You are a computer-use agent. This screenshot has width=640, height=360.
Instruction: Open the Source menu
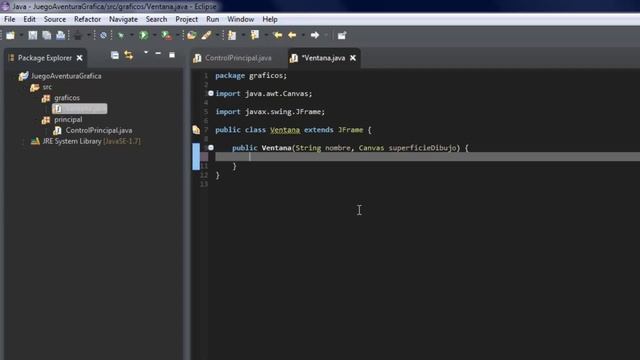click(x=55, y=19)
